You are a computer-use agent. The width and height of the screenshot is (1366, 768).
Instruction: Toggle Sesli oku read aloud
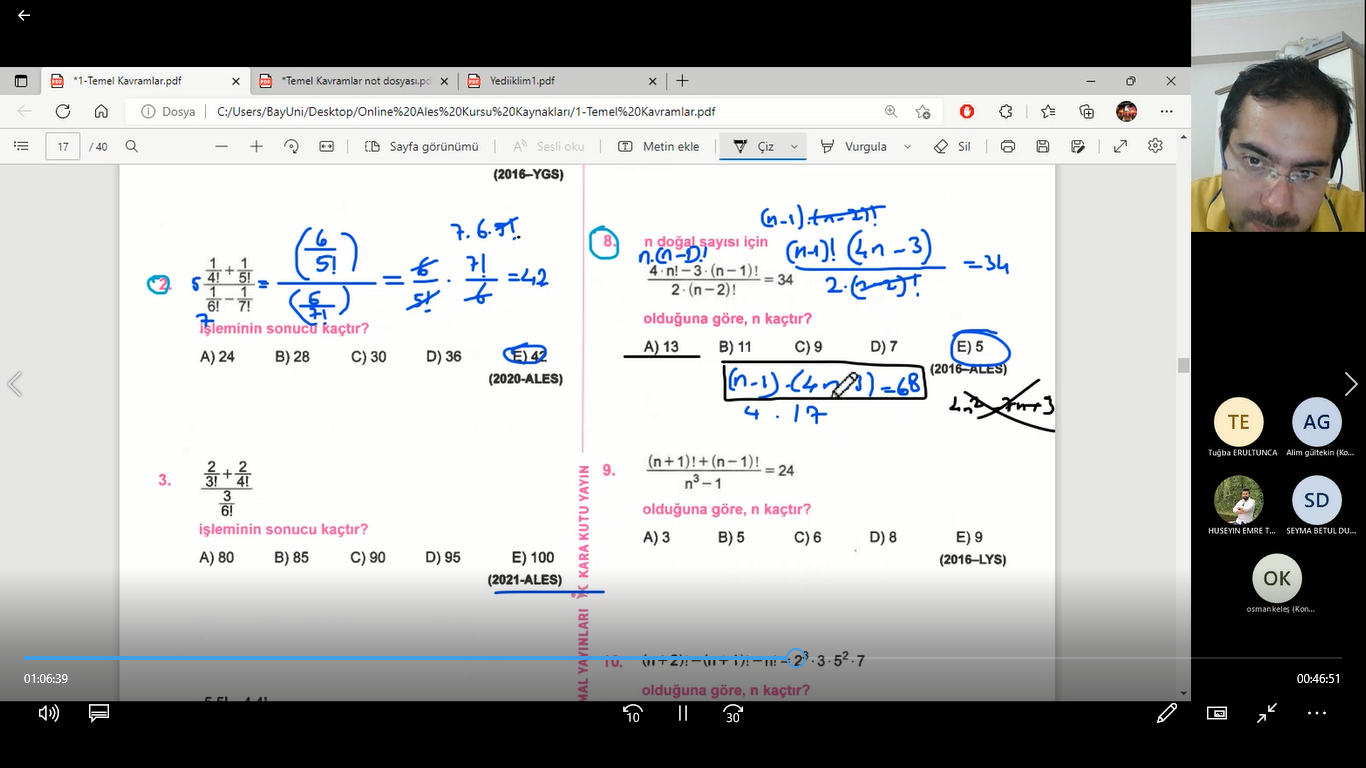coord(548,146)
